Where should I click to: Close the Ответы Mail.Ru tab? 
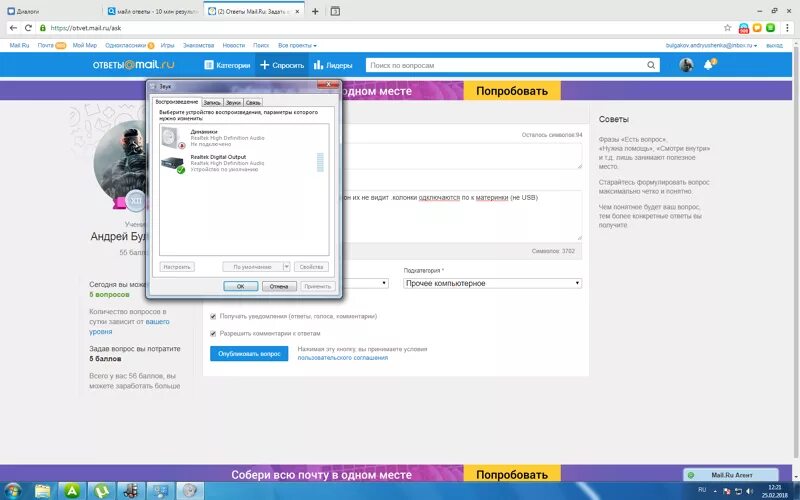298,11
